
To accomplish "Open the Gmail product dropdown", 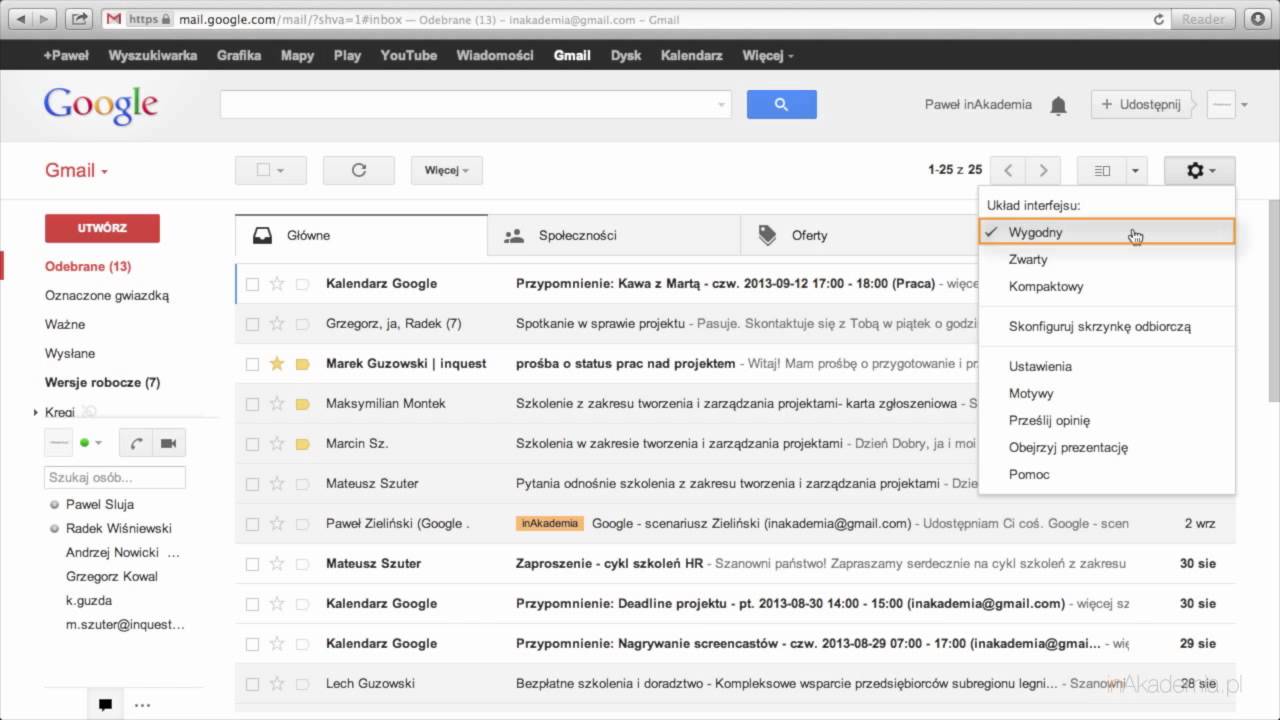I will (x=76, y=171).
